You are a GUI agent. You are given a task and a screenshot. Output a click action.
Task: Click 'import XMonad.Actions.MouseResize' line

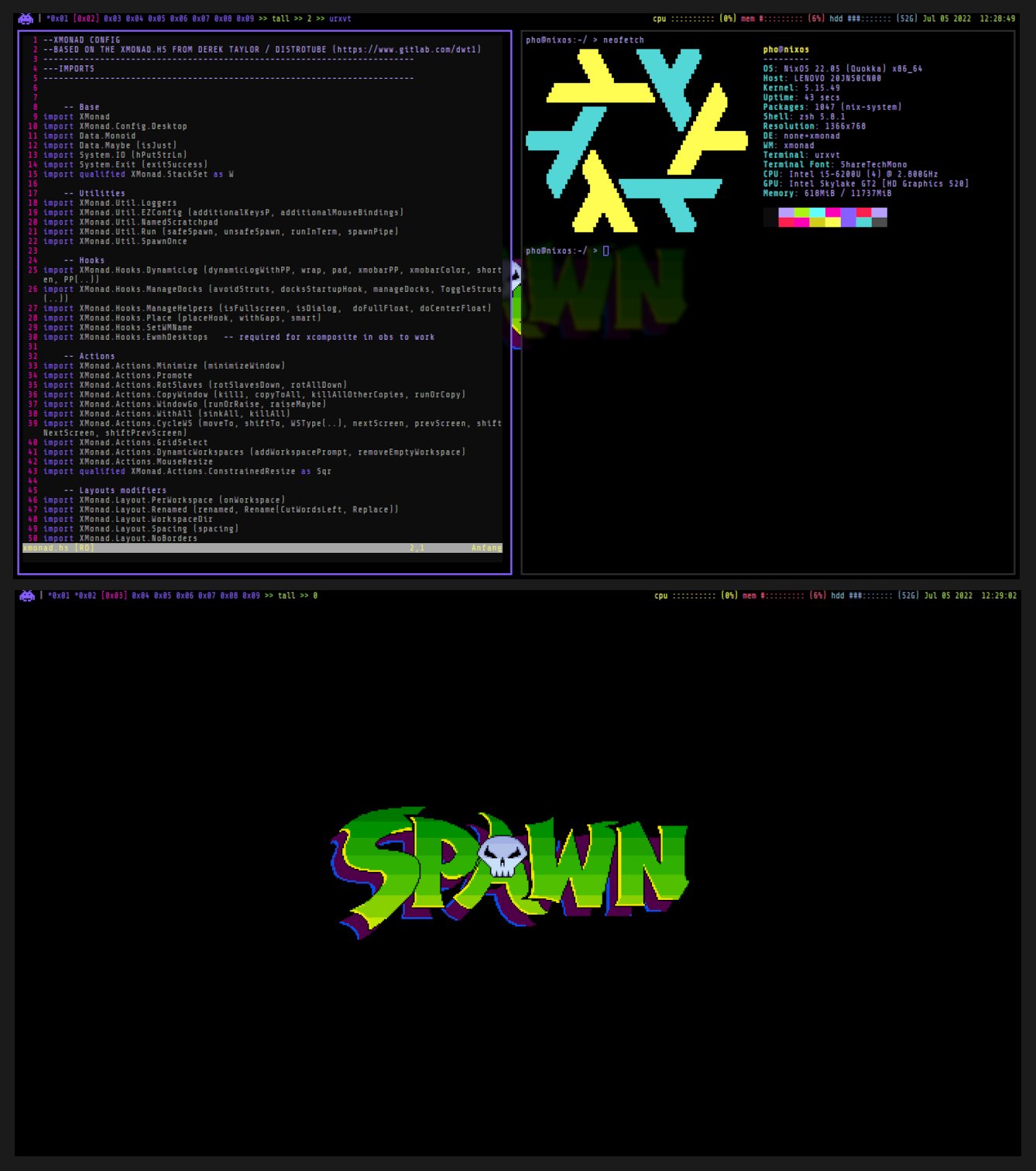click(128, 462)
